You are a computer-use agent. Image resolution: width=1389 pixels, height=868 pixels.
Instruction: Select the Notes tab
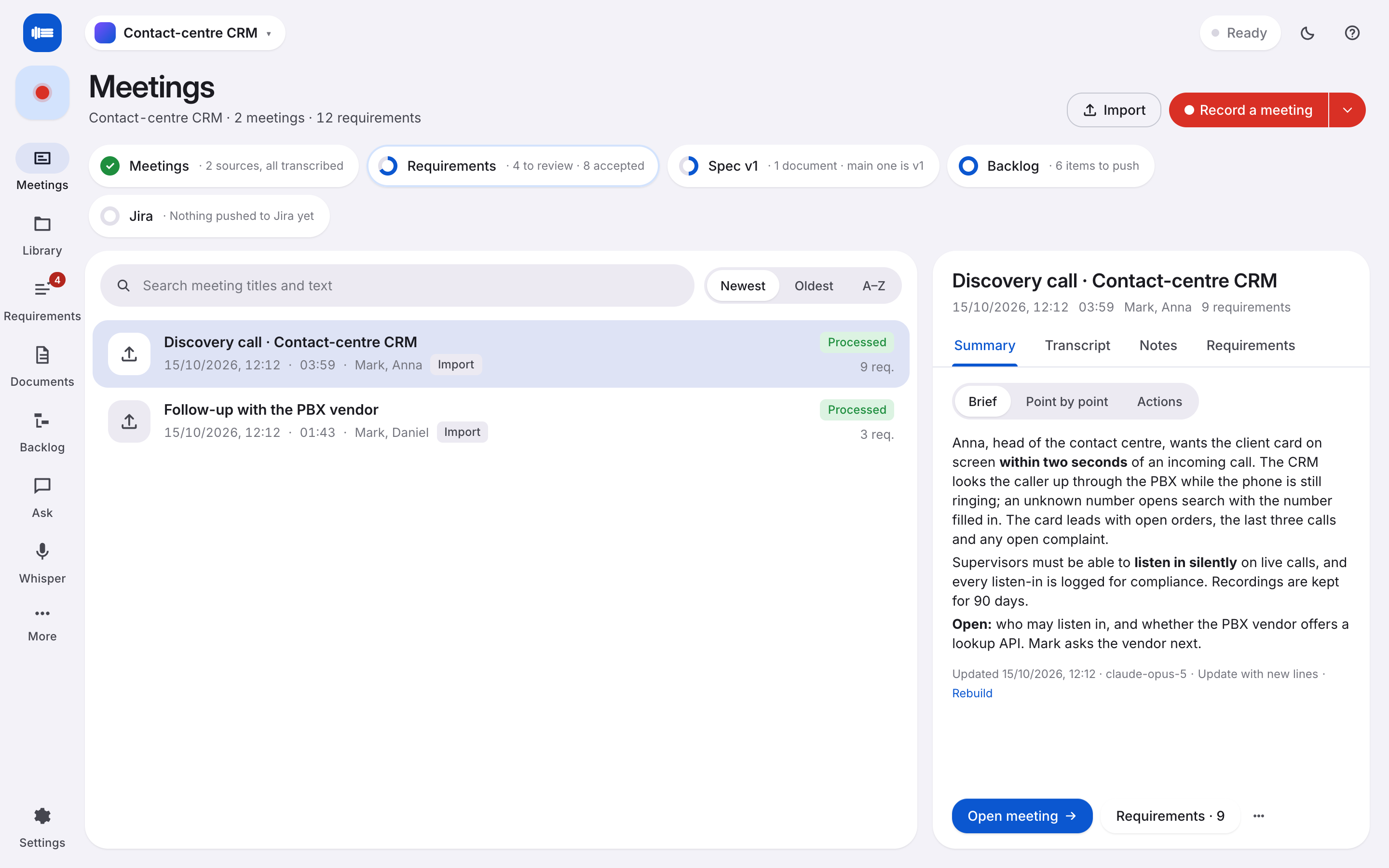[x=1157, y=346]
